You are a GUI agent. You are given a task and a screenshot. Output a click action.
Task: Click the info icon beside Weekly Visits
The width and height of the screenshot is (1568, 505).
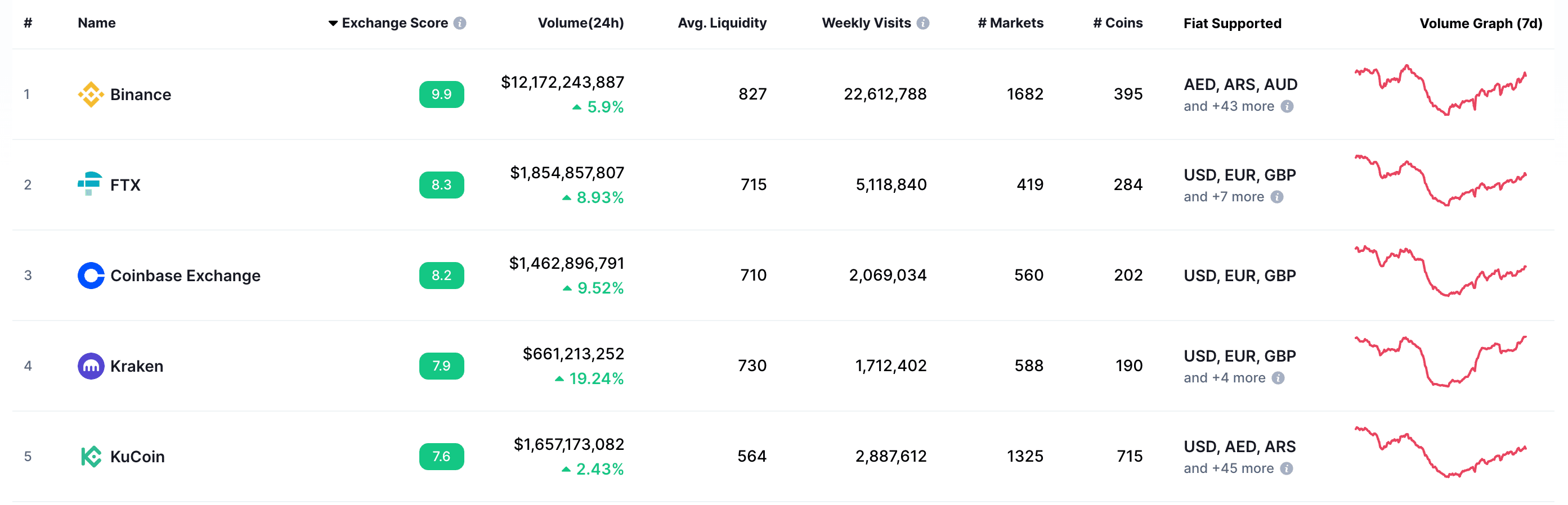point(923,23)
